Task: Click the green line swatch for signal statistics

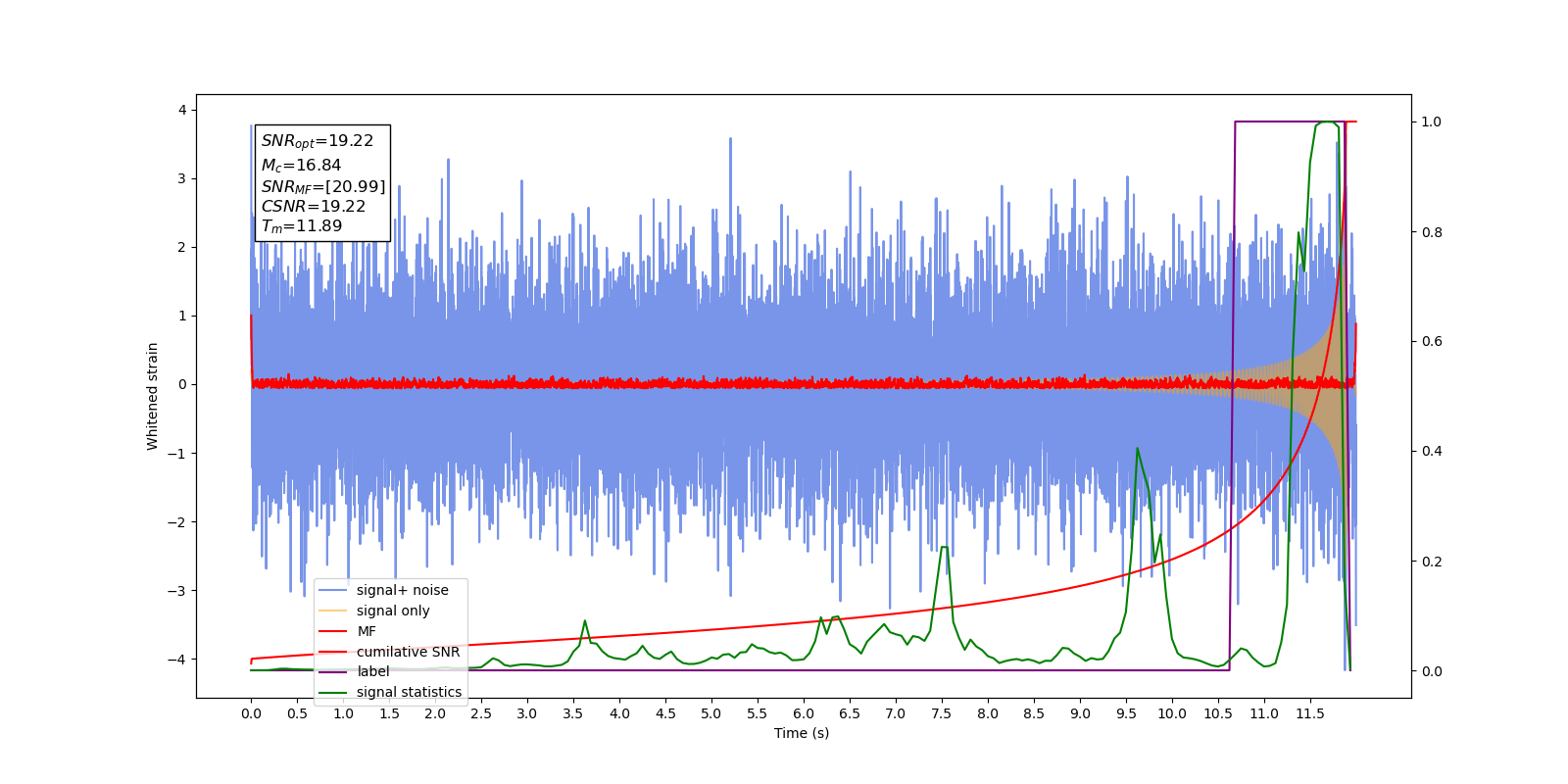Action: click(333, 692)
